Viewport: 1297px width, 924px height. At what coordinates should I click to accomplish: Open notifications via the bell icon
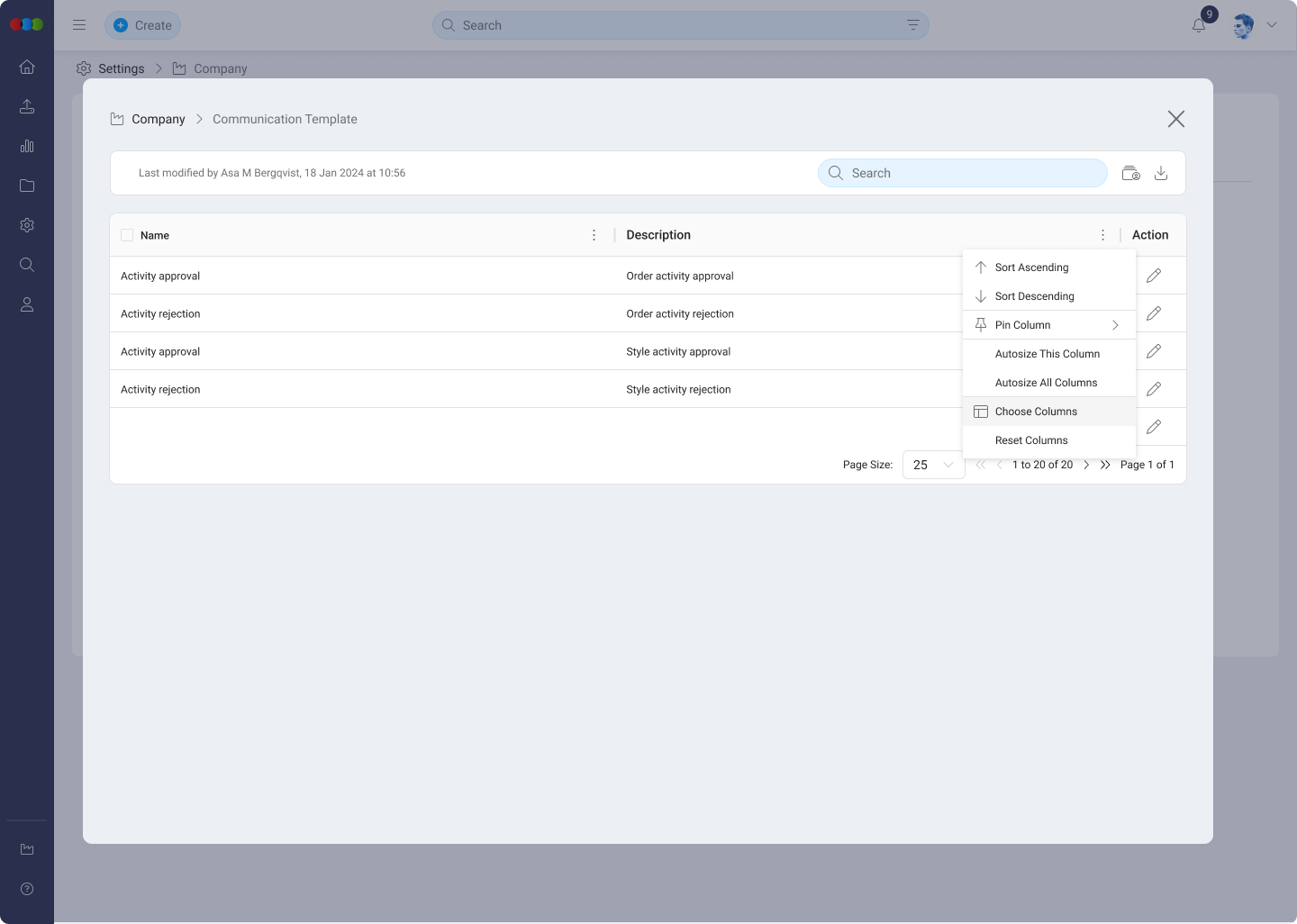(x=1198, y=25)
